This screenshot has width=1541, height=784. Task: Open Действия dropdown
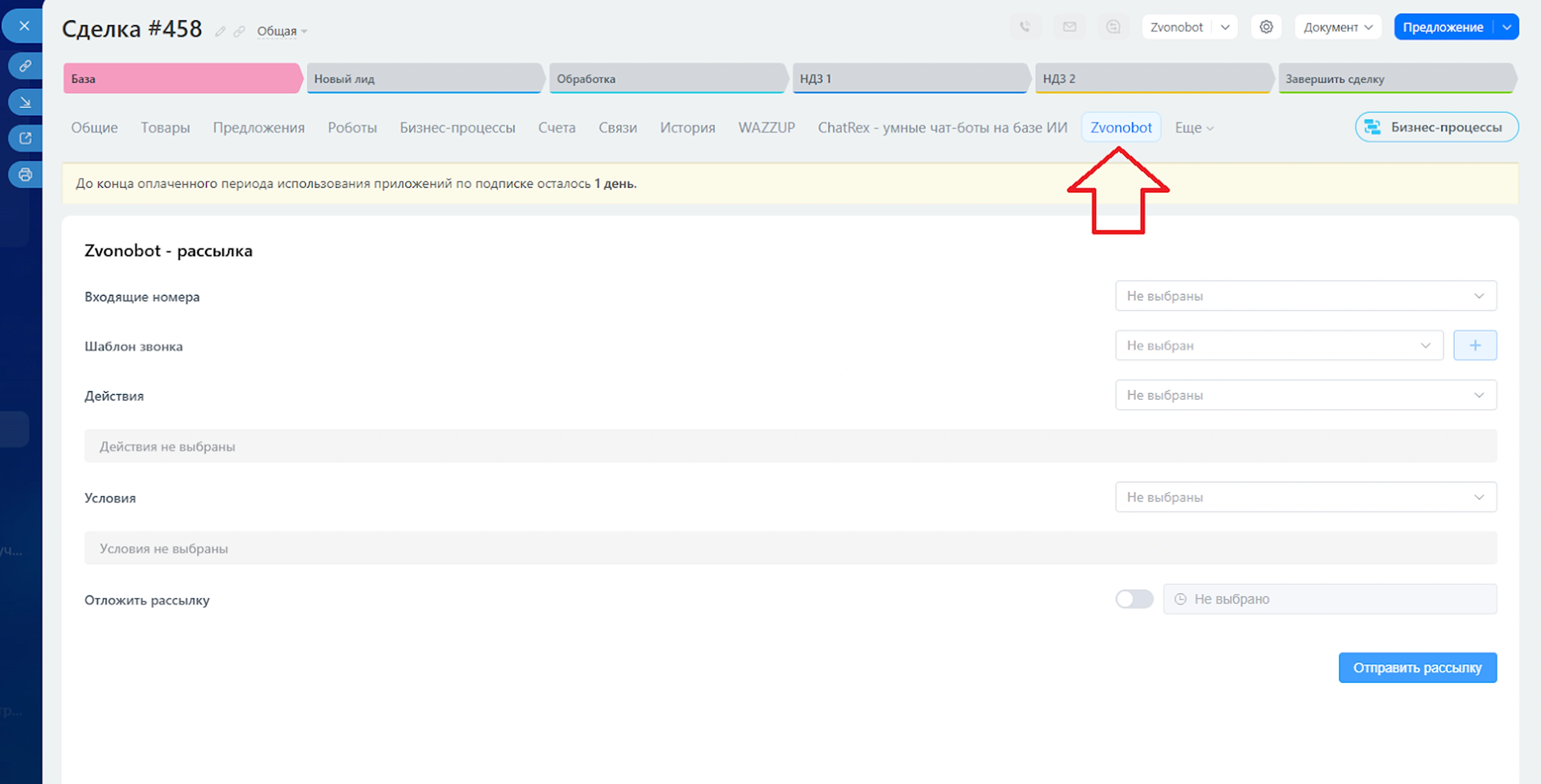[1306, 395]
